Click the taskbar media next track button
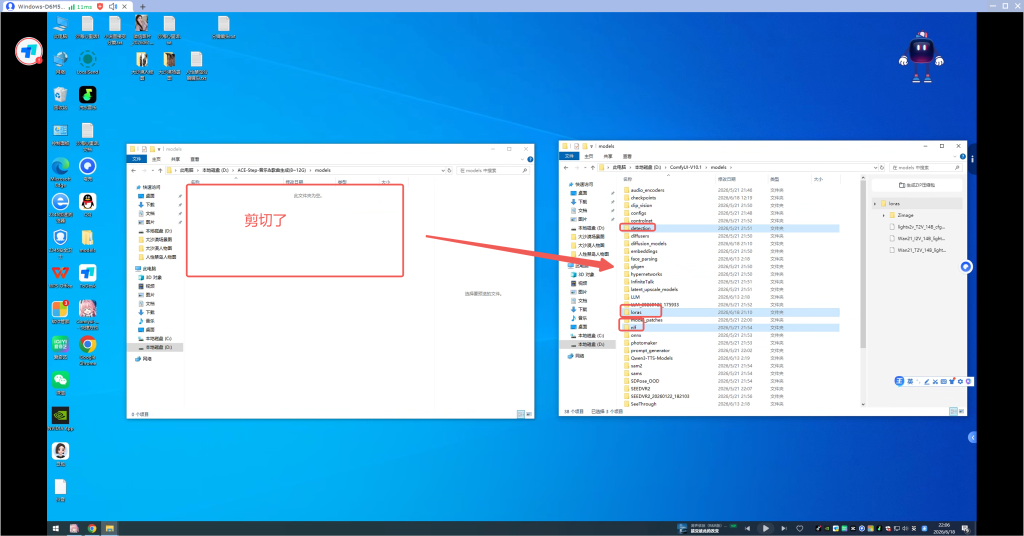 784,528
